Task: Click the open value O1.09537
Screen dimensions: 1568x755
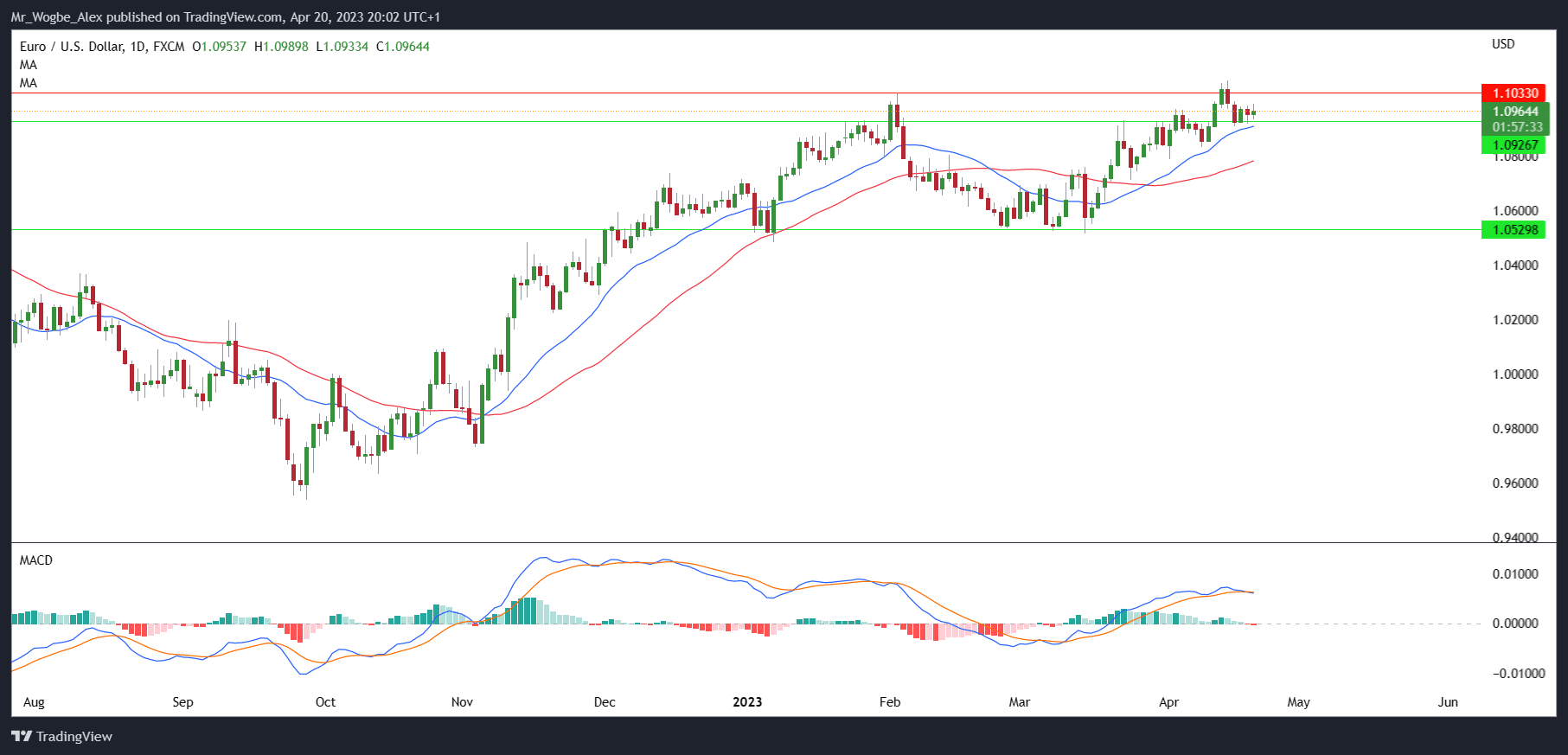Action: (x=219, y=47)
